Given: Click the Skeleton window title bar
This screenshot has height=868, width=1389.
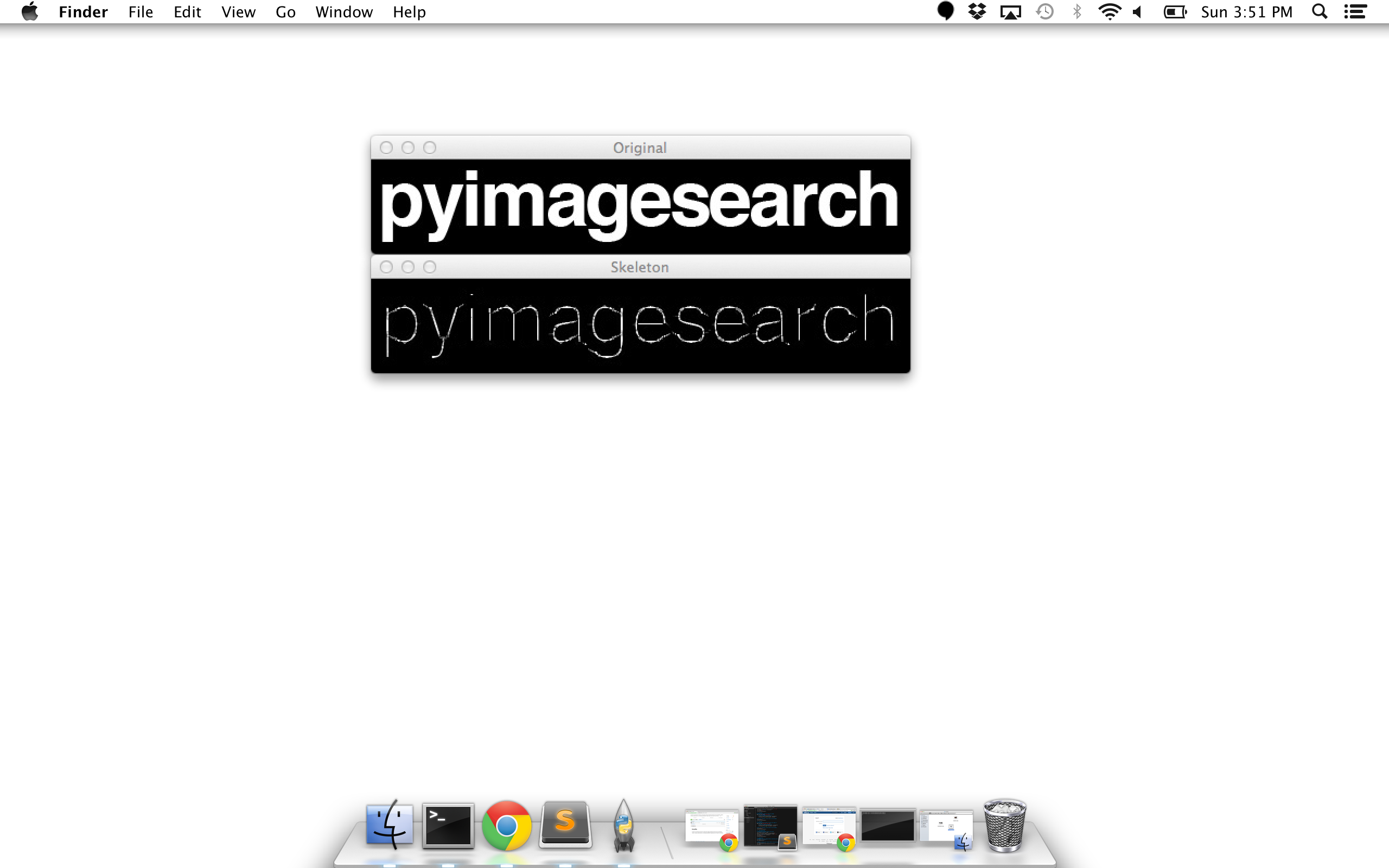Looking at the screenshot, I should 639,267.
